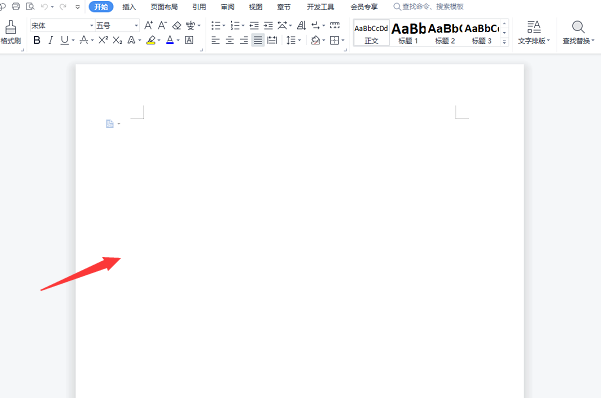Click the sort icon
This screenshot has width=601, height=398.
pyautogui.click(x=302, y=26)
